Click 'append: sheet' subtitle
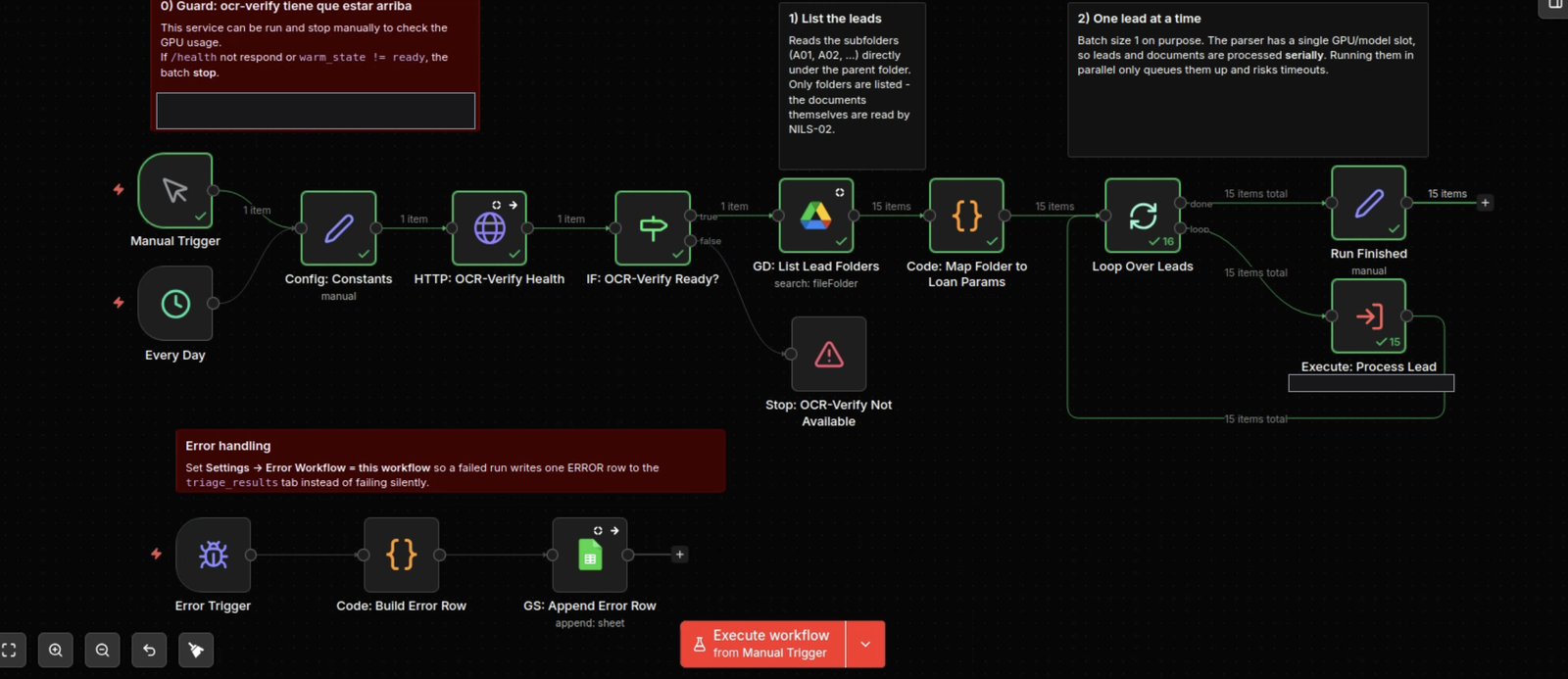The width and height of the screenshot is (1568, 679). (x=590, y=623)
